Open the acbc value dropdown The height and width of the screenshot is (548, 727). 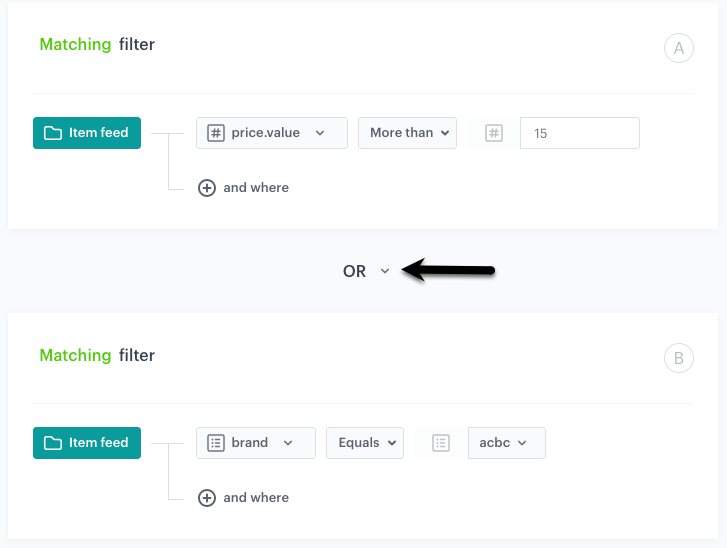pyautogui.click(x=506, y=443)
